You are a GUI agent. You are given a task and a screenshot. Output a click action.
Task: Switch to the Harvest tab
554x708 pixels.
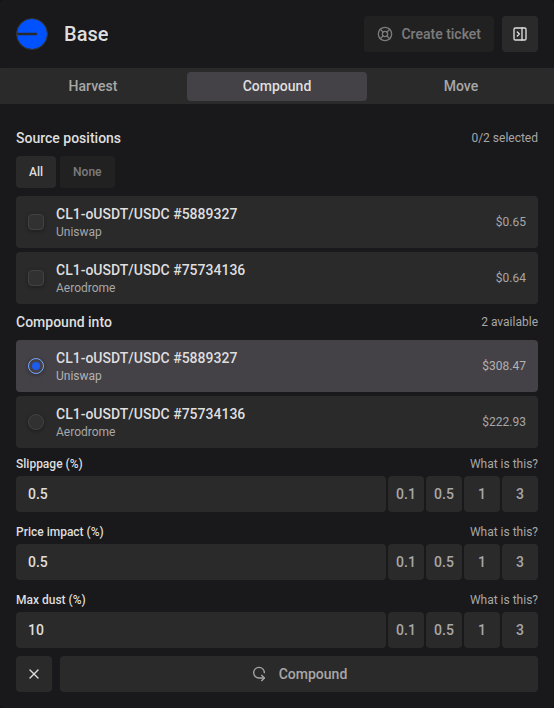93,86
